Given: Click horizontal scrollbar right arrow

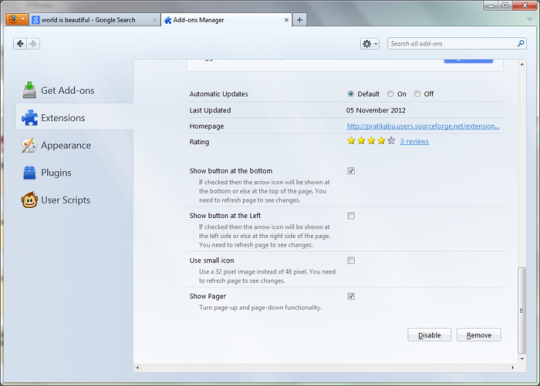Looking at the screenshot, I should point(512,368).
